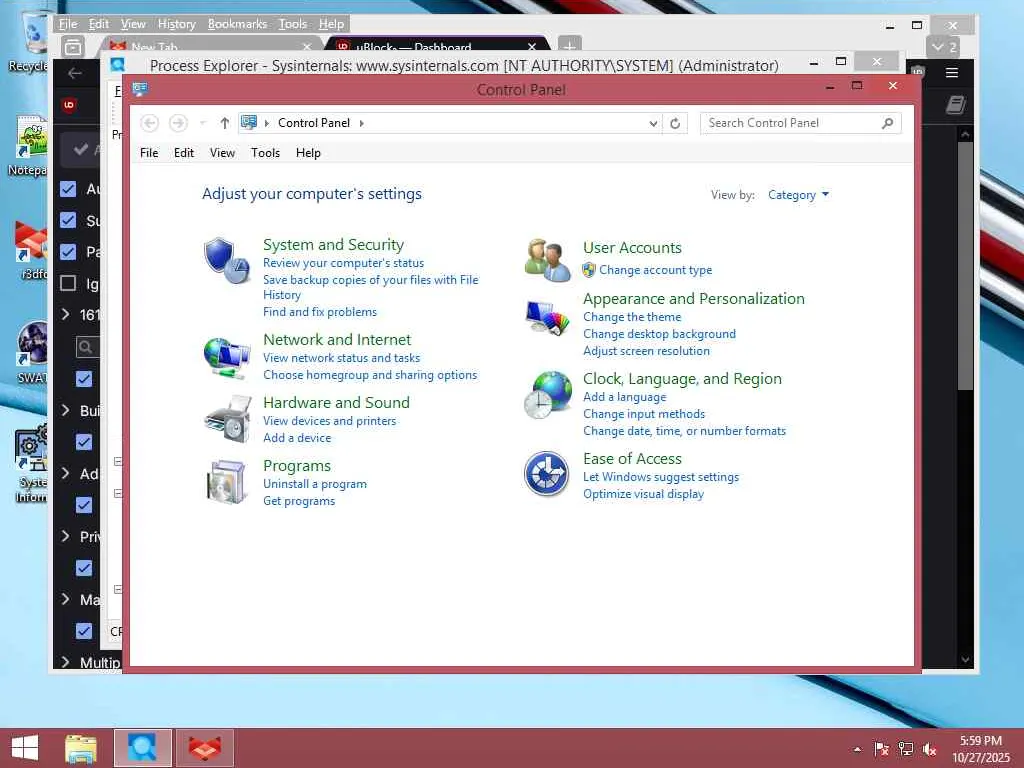Refresh the Control Panel address bar
Image resolution: width=1024 pixels, height=768 pixels.
[x=675, y=123]
